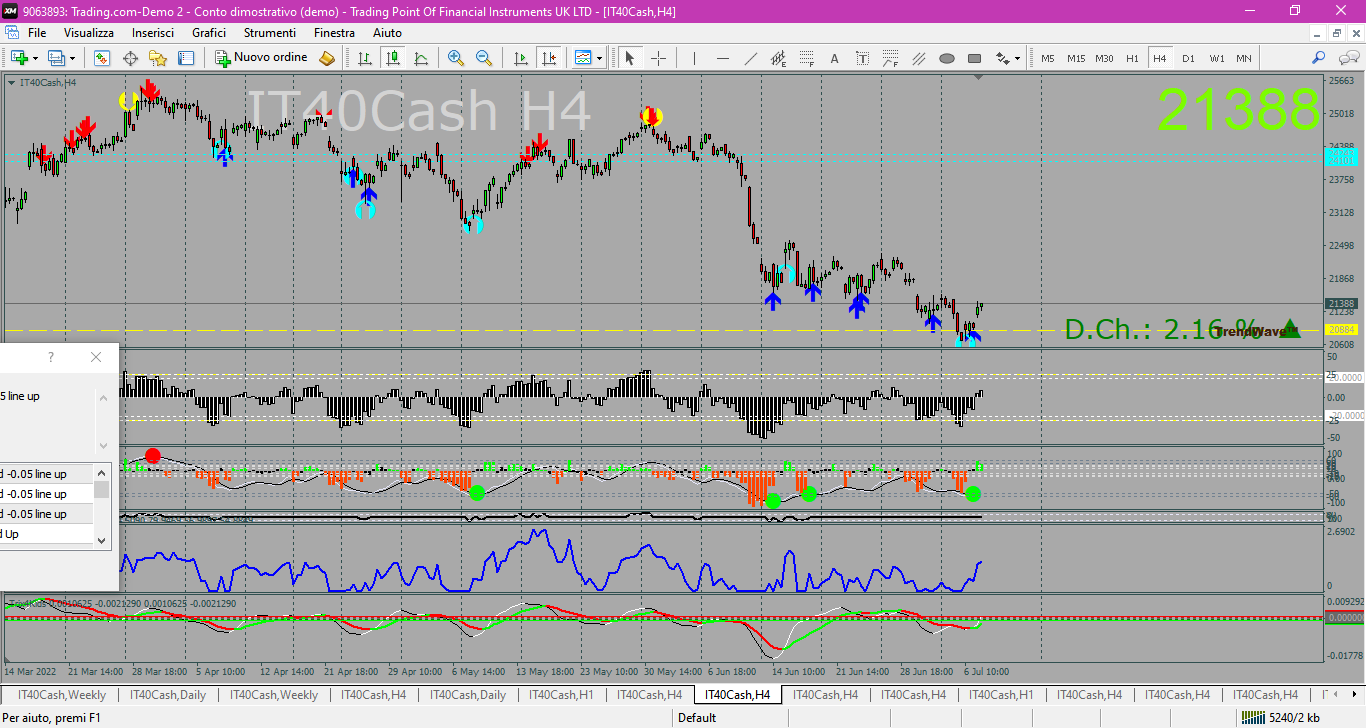Open the Grafici menu
Viewport: 1366px width, 728px height.
(209, 33)
